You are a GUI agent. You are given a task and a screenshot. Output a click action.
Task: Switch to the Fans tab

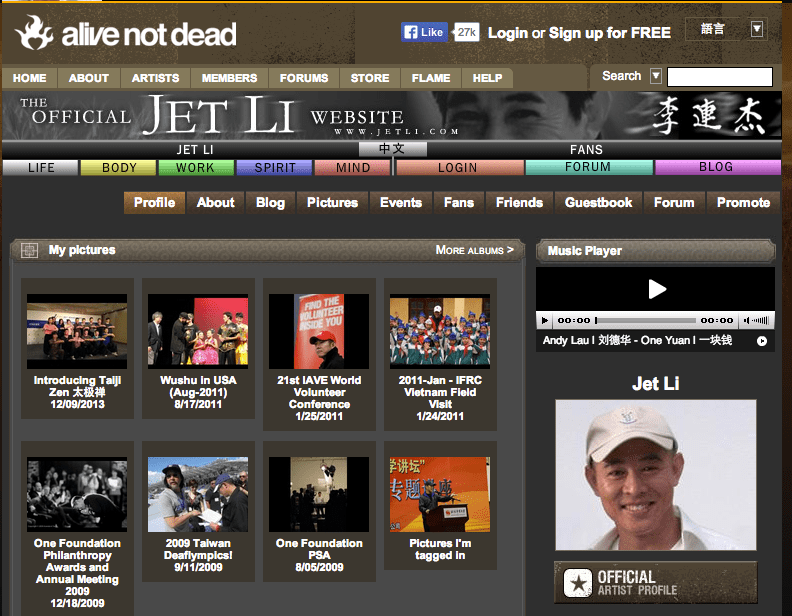pos(459,202)
